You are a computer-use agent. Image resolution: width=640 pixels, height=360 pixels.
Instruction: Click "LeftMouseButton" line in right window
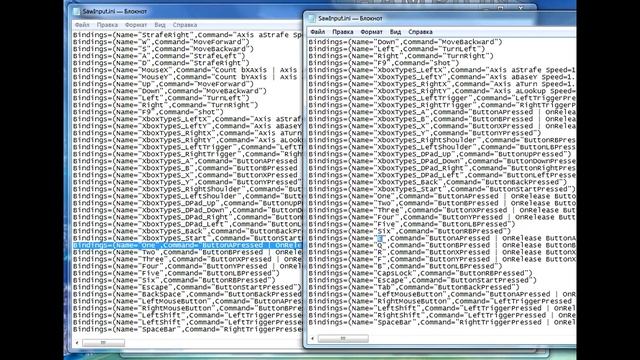pyautogui.click(x=442, y=294)
